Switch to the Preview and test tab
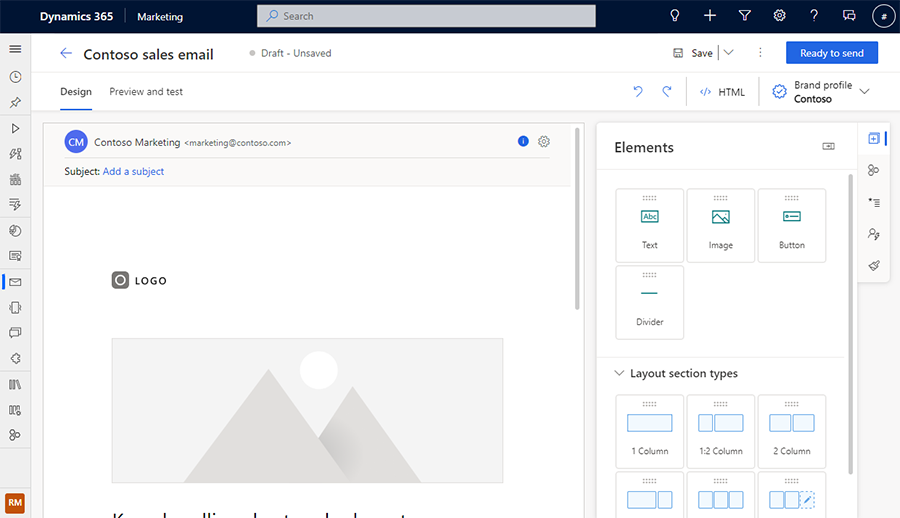 tap(146, 91)
